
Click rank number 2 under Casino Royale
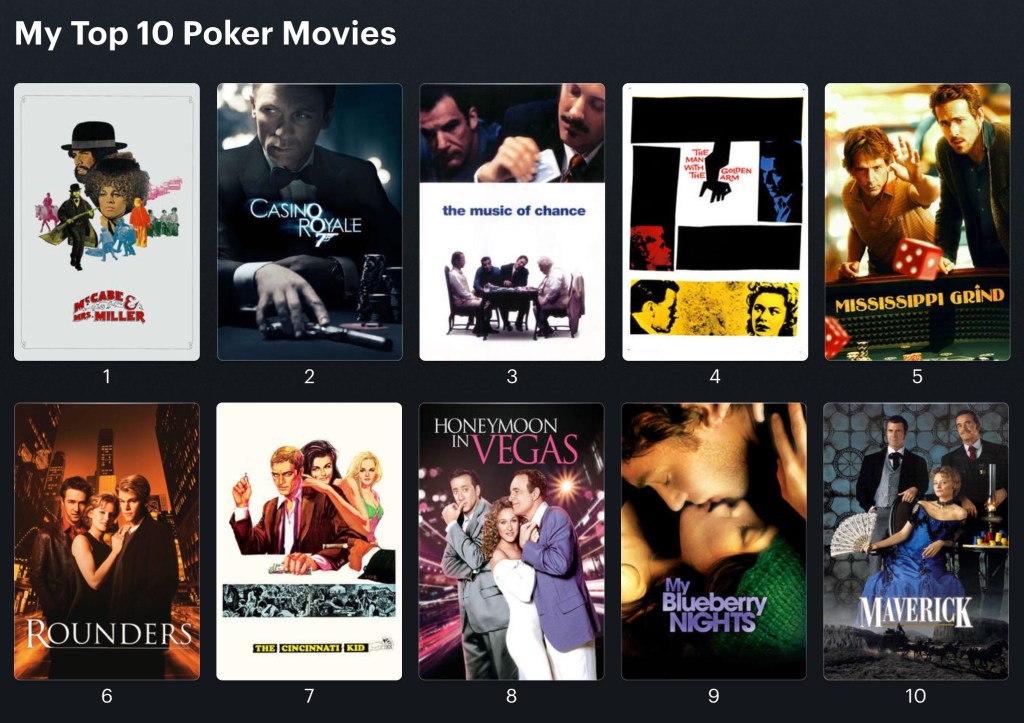click(310, 377)
